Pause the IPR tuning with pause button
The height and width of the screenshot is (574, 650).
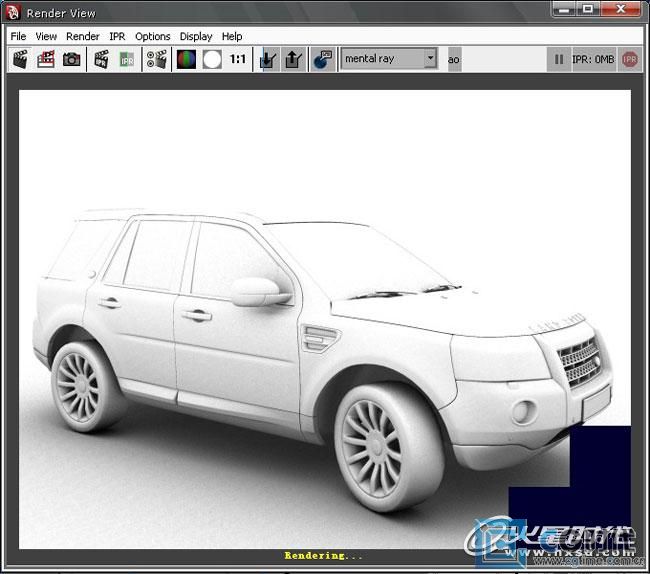coord(559,60)
